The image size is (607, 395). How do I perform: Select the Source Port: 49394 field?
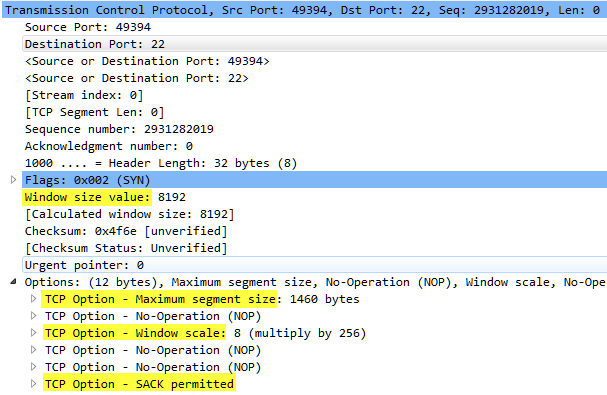(x=88, y=27)
